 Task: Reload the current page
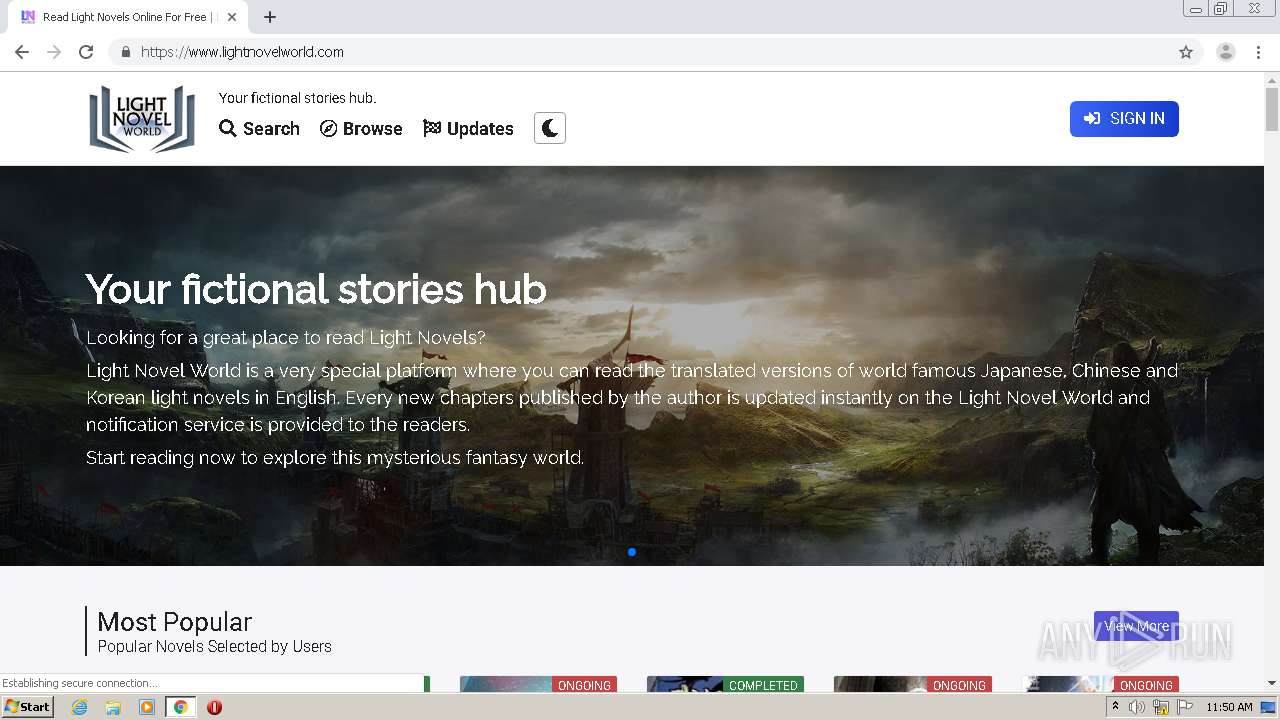[x=86, y=52]
